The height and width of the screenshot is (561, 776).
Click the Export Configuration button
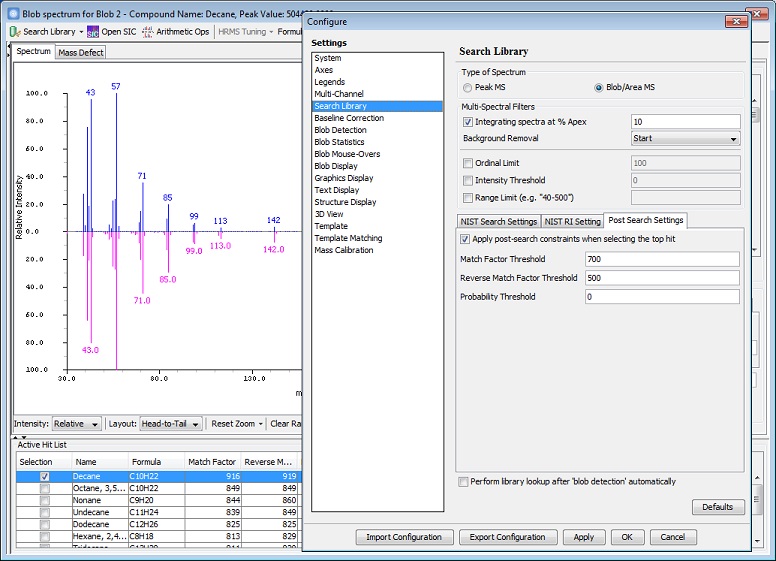pyautogui.click(x=507, y=537)
